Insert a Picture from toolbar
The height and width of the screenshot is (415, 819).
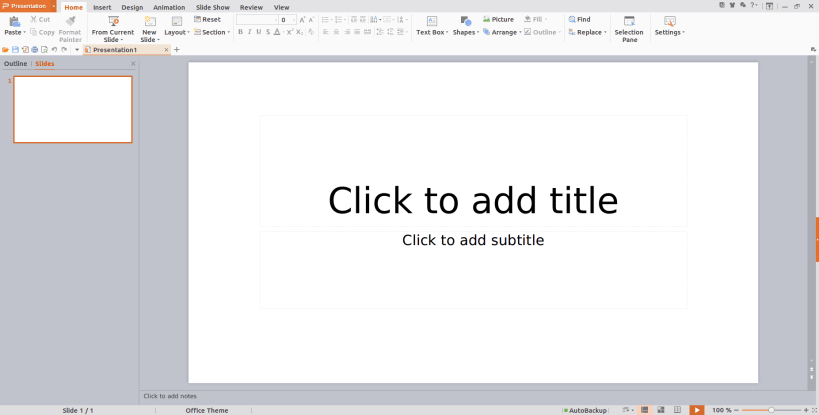498,19
